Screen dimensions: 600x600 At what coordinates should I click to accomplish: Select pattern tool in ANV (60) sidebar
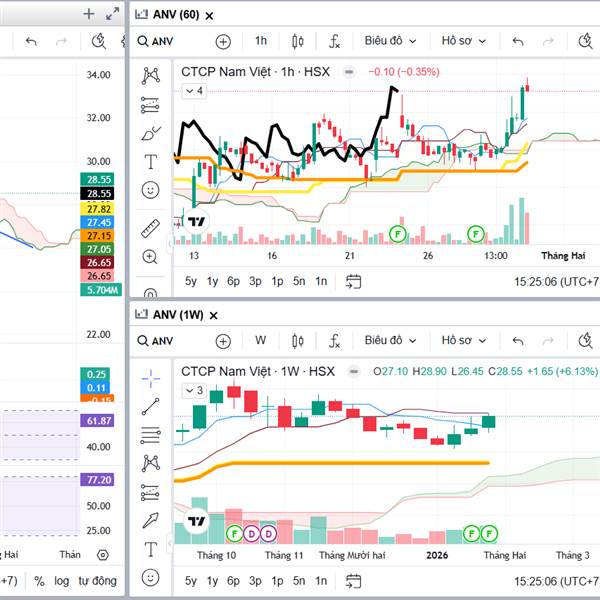(150, 76)
